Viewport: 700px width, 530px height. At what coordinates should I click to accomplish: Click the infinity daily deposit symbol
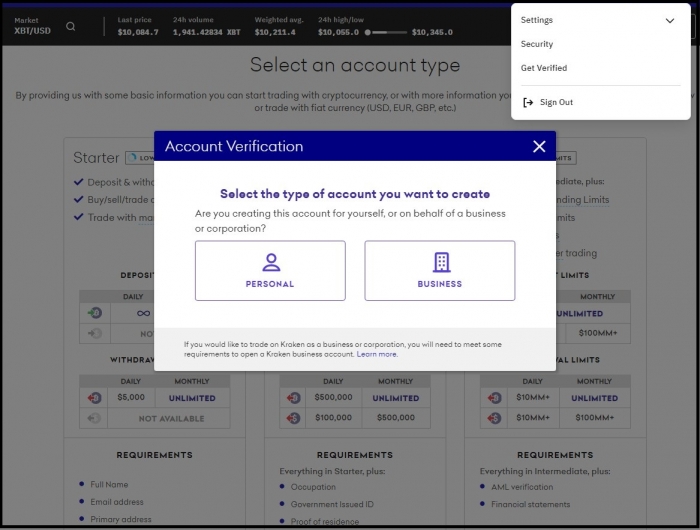point(143,313)
